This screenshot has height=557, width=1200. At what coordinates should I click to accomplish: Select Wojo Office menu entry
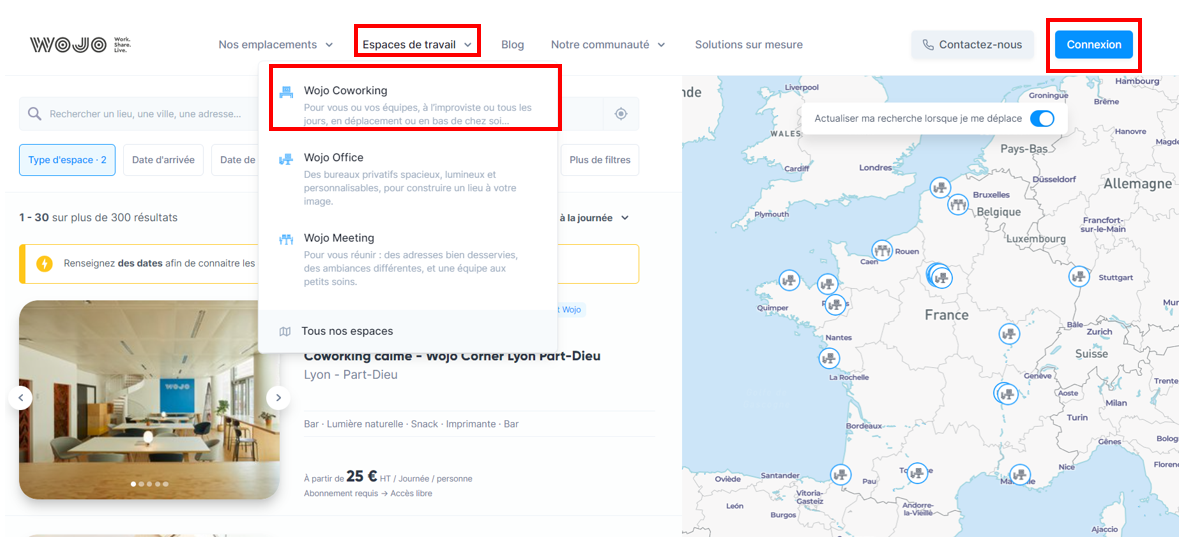coord(408,179)
